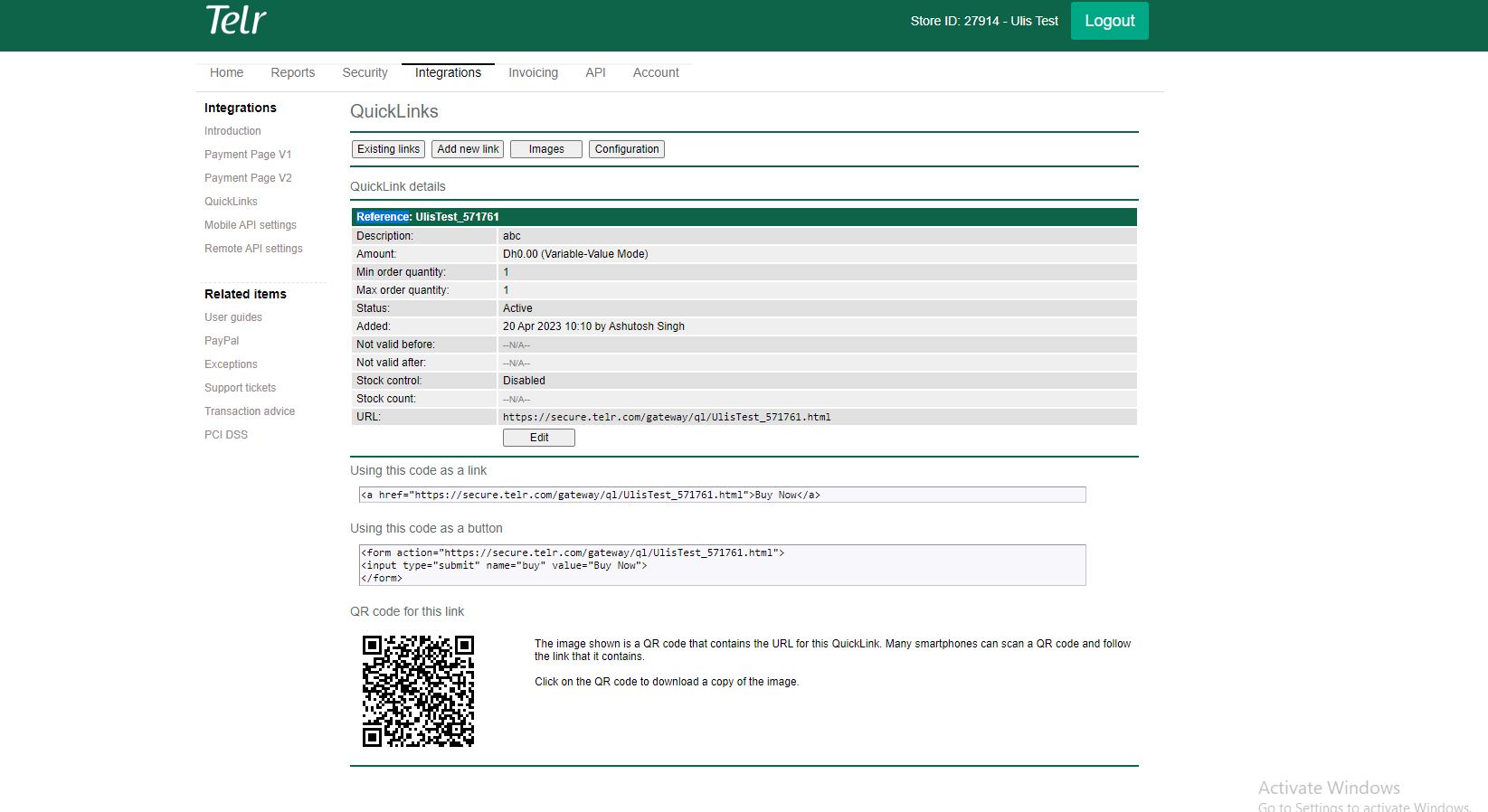
Task: Open Mobile API settings
Action: (251, 225)
